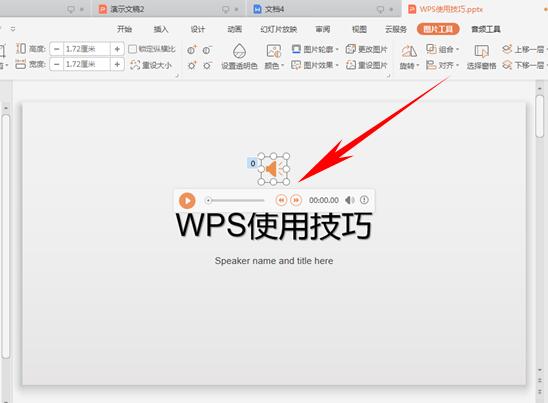Open the 云服务 ribbon tab
The width and height of the screenshot is (548, 403).
[x=396, y=29]
